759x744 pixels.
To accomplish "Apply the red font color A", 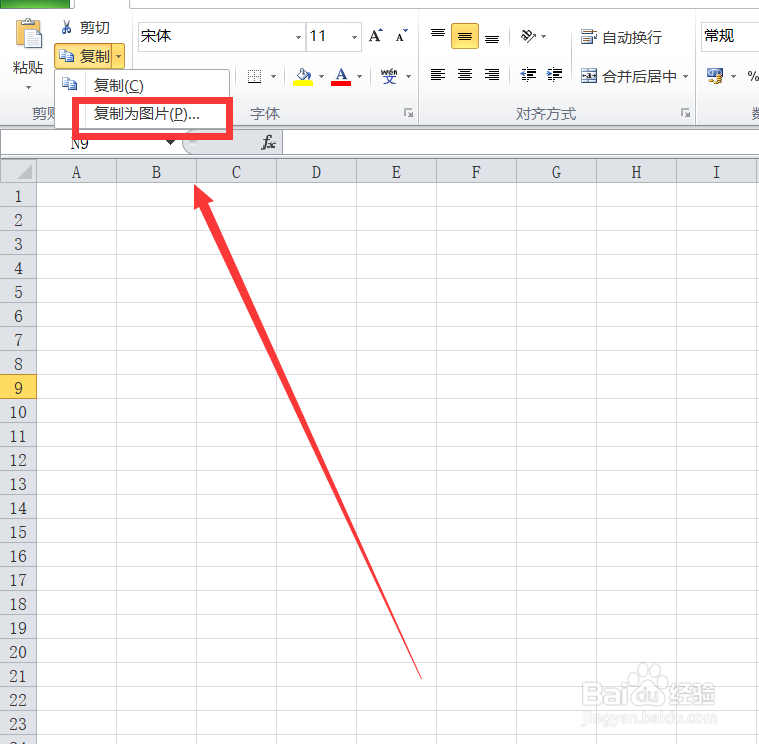I will point(341,76).
